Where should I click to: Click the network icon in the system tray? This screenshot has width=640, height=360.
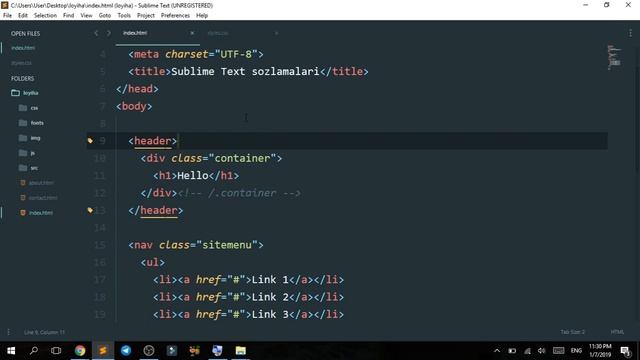[x=527, y=351]
